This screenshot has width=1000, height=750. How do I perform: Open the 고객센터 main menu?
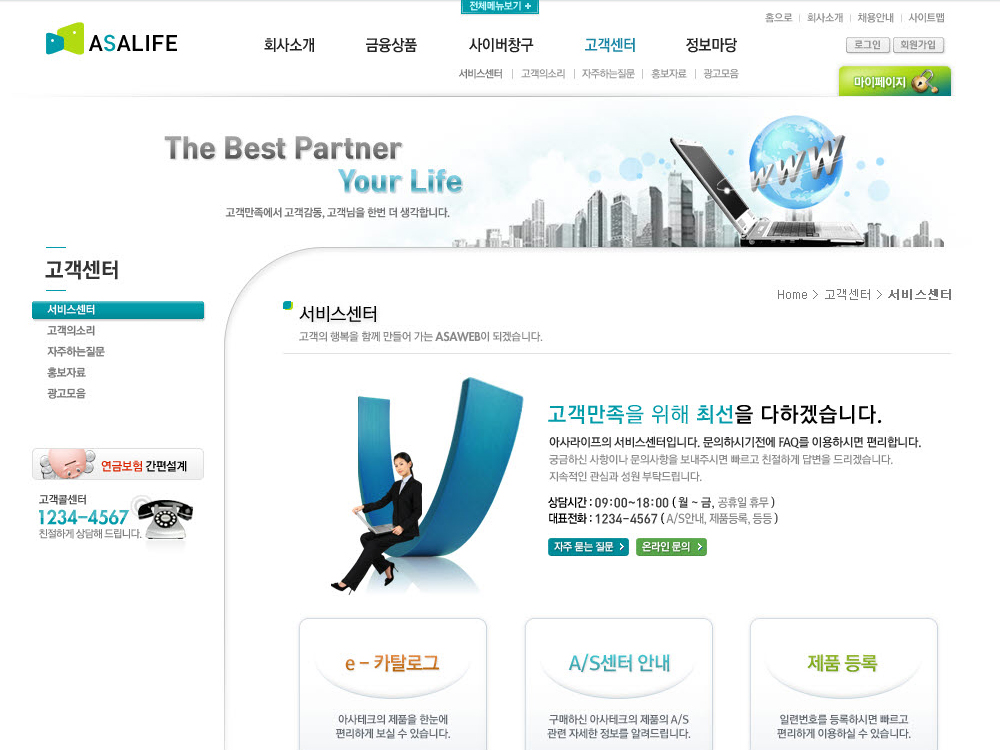610,45
